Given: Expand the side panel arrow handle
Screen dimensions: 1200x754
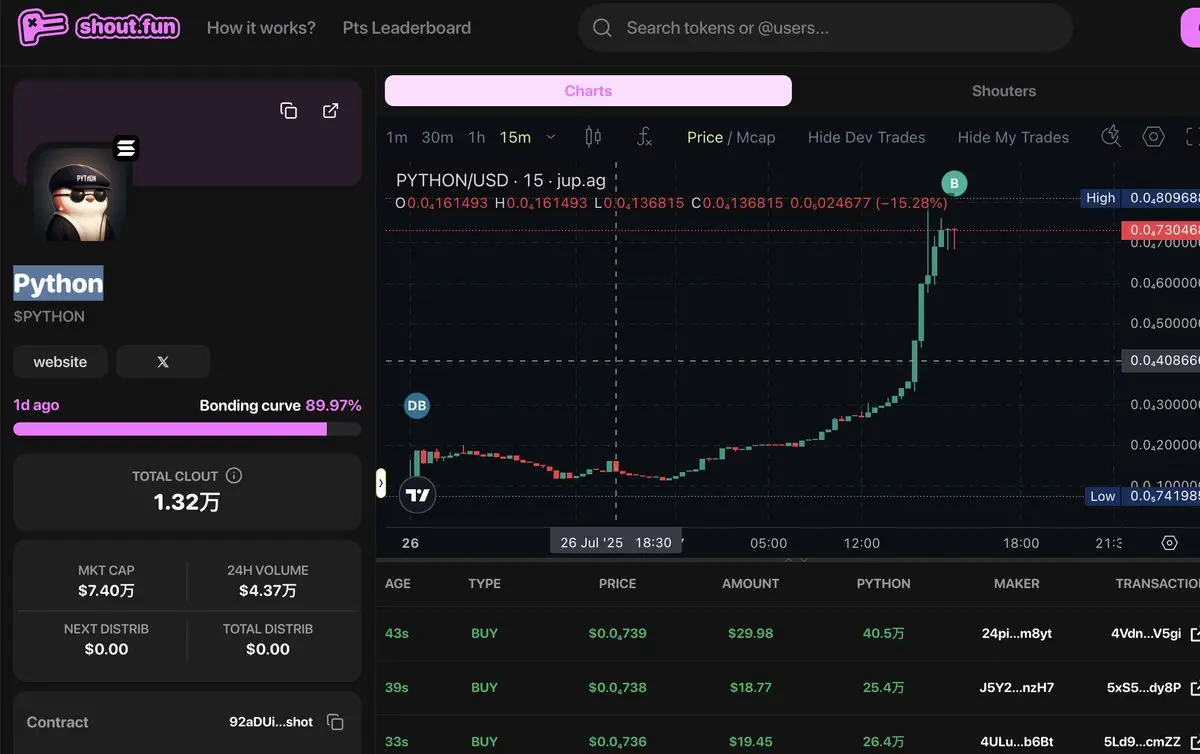Looking at the screenshot, I should pos(380,483).
